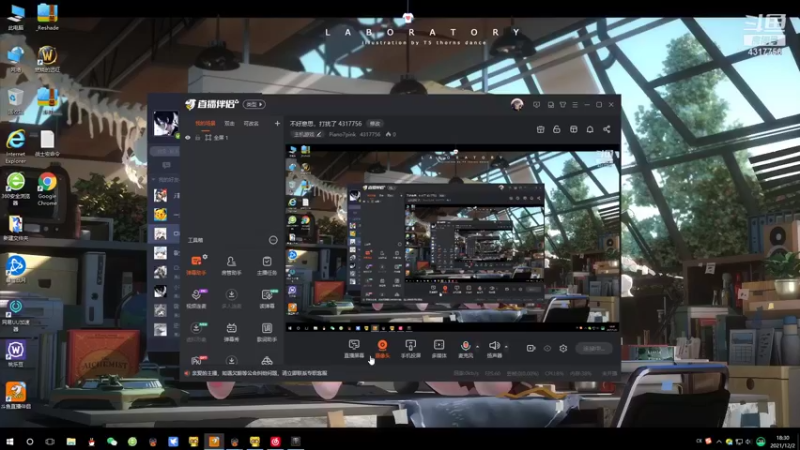Open the user avatar in the title bar
Image resolution: width=800 pixels, height=450 pixels.
click(x=517, y=105)
